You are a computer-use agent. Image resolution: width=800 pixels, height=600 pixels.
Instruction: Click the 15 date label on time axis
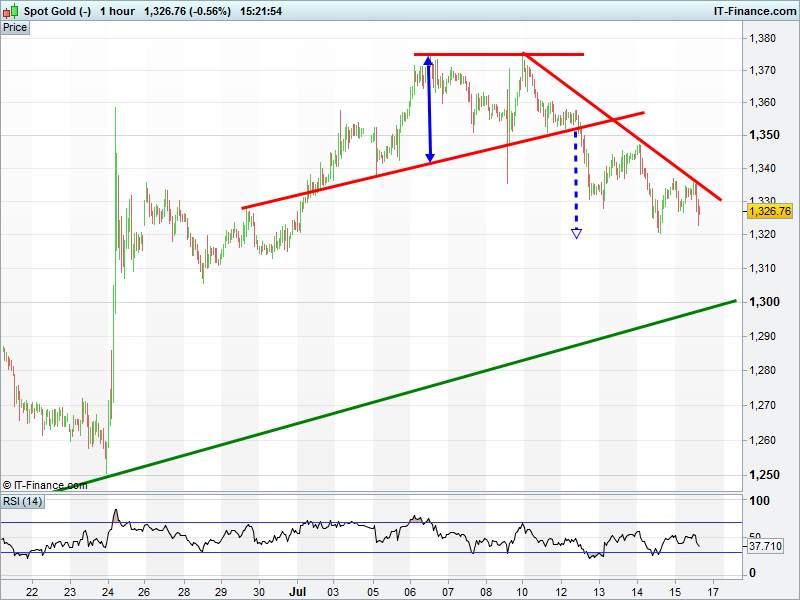pos(675,592)
